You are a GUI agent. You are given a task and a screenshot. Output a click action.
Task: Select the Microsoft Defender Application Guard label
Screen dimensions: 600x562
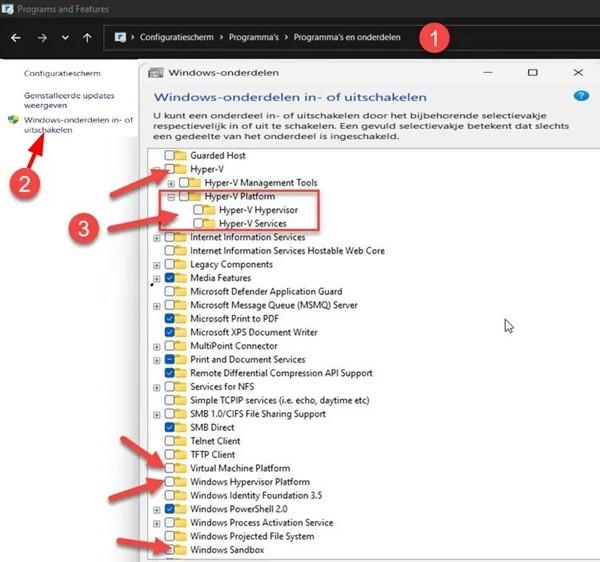266,291
